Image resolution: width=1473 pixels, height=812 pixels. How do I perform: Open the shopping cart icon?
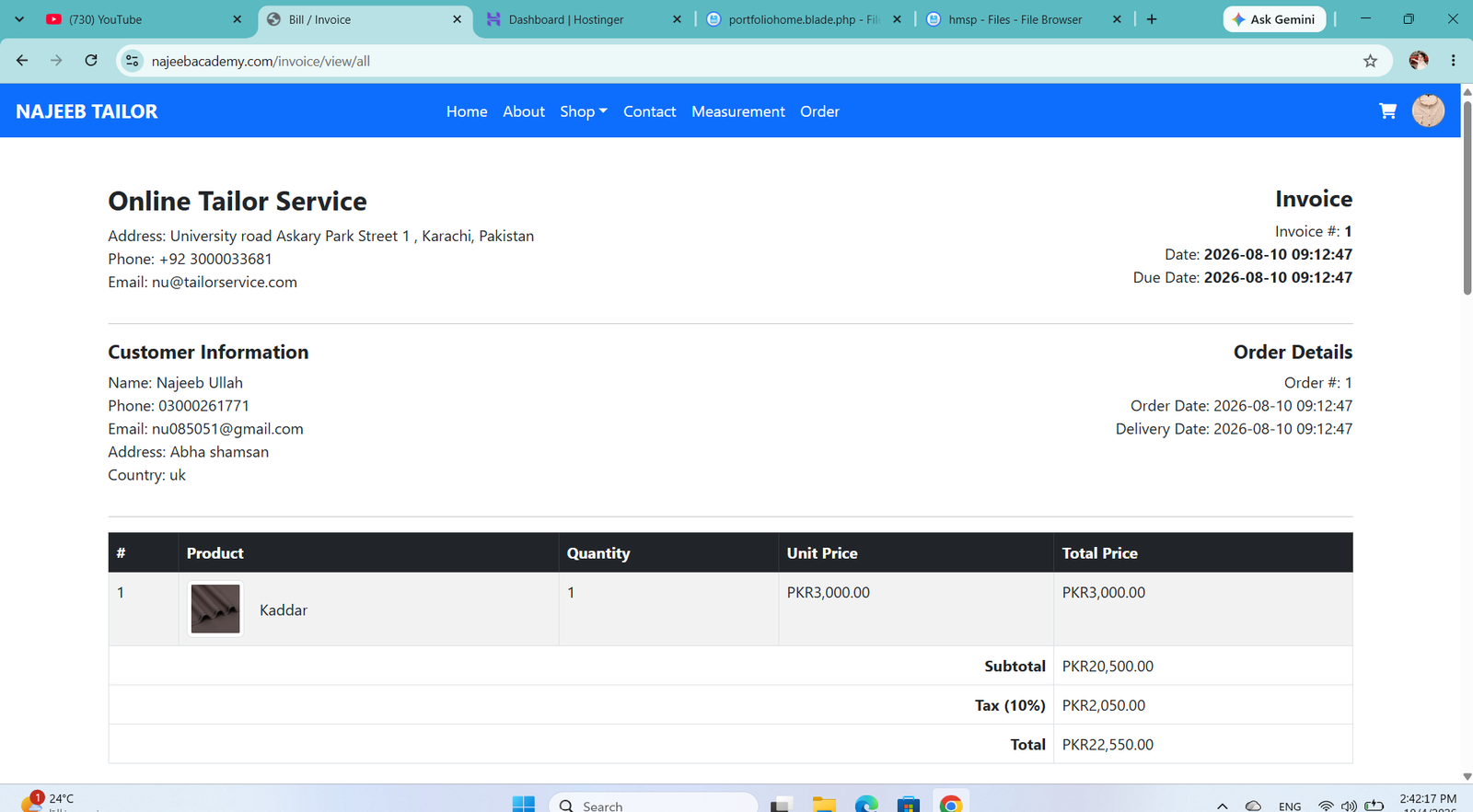[x=1387, y=111]
